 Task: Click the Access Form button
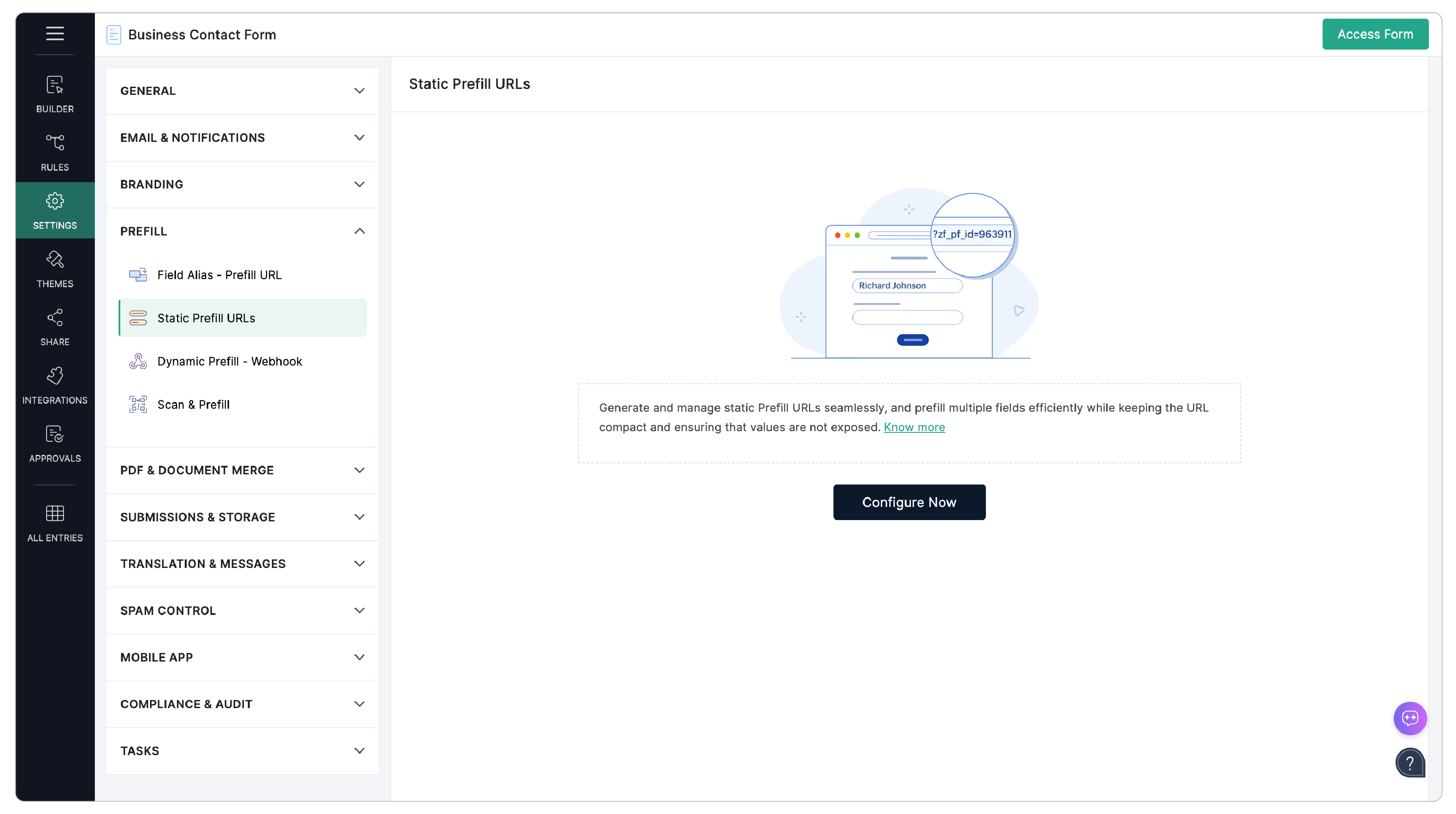click(x=1376, y=34)
